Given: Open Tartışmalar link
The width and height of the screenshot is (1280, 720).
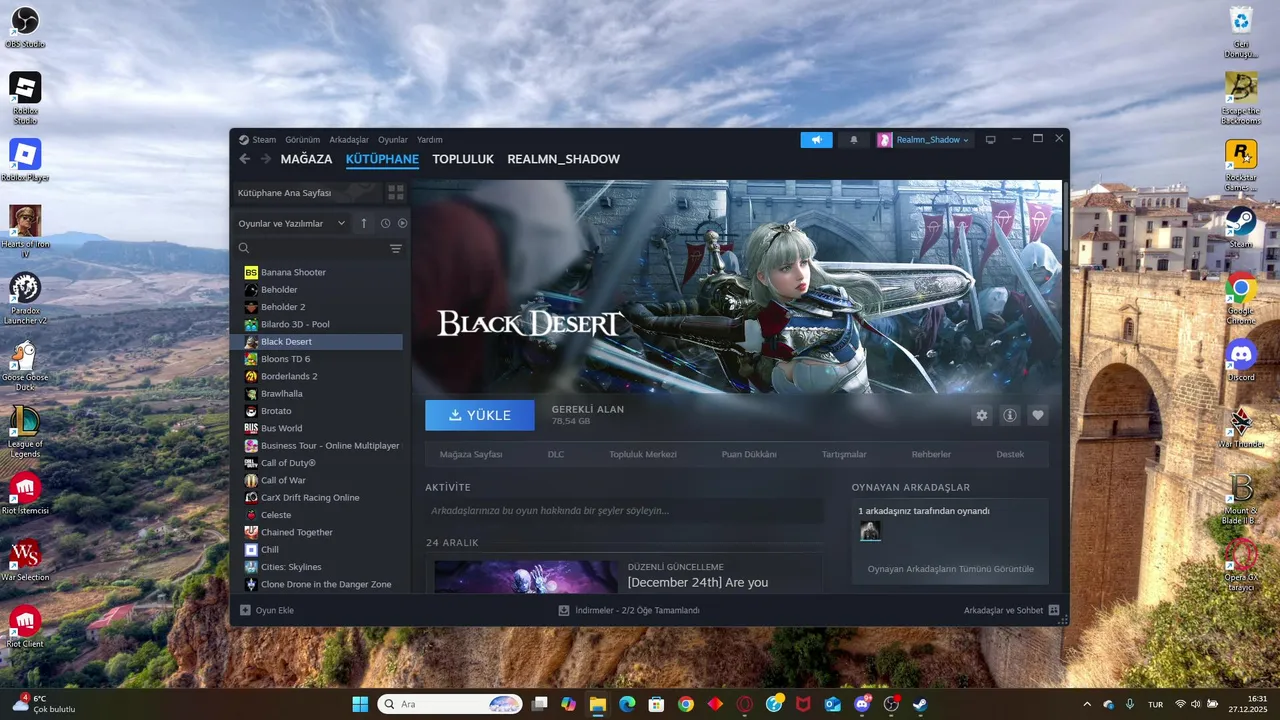Looking at the screenshot, I should coord(844,454).
